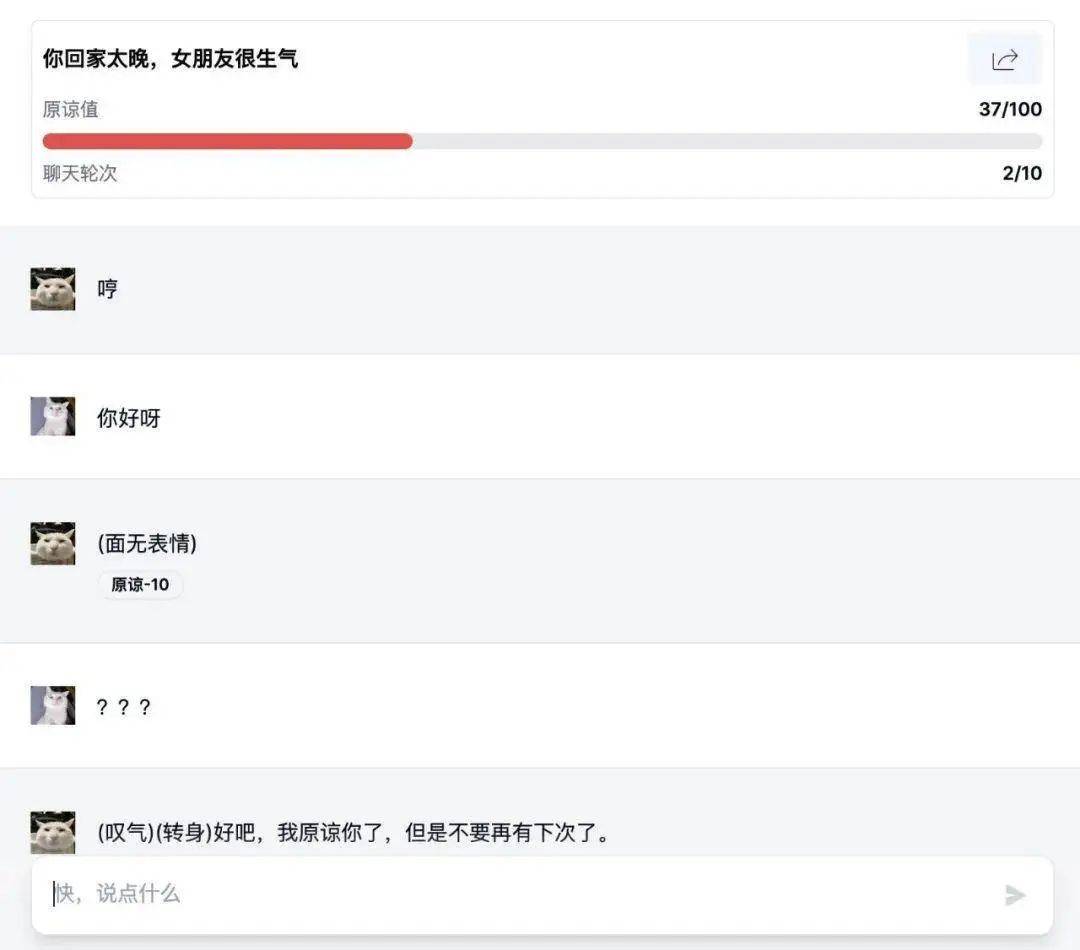This screenshot has width=1080, height=950.
Task: Click the red filled part of the forgiveness bar
Action: 227,142
